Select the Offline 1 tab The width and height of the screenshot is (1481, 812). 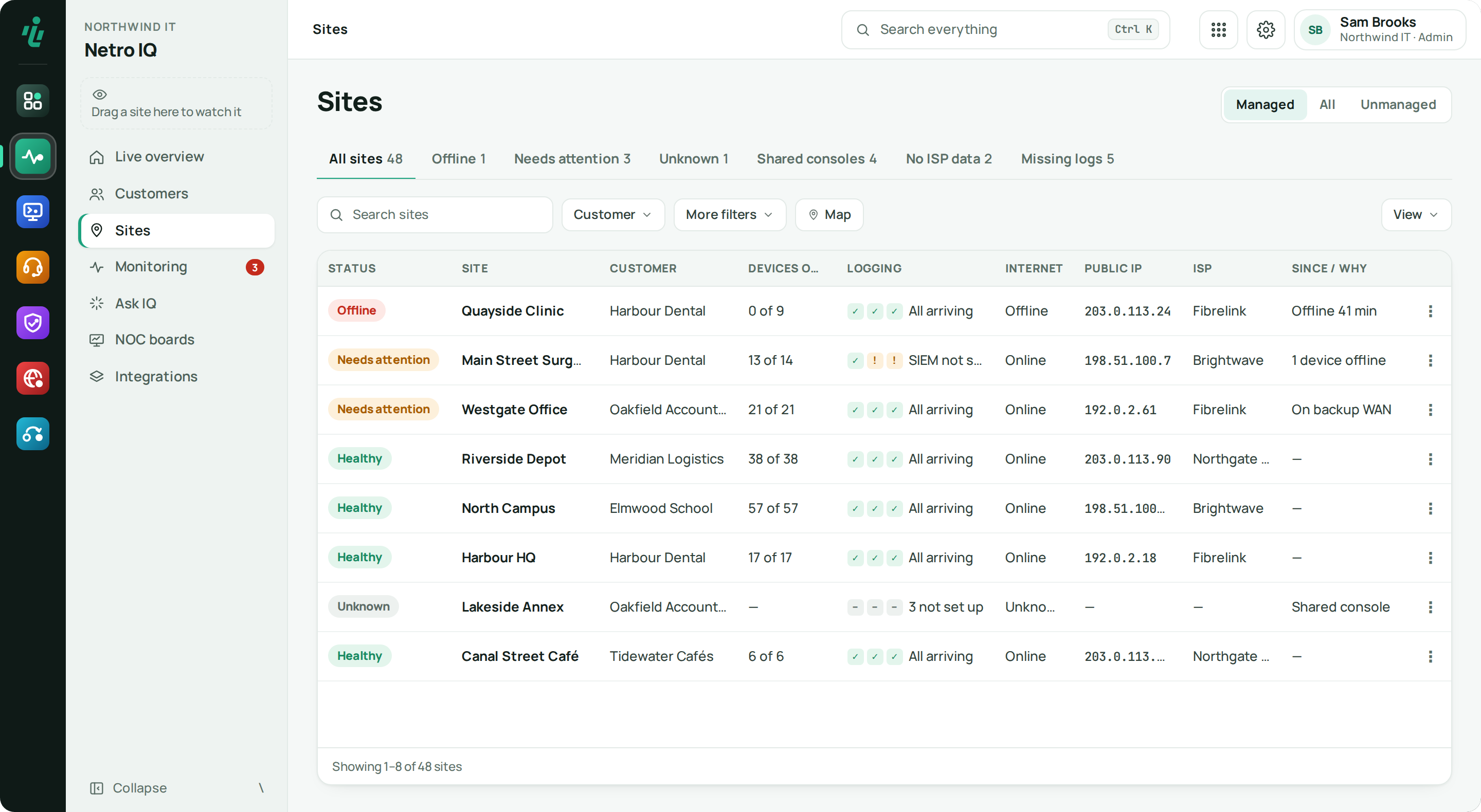[x=458, y=159]
